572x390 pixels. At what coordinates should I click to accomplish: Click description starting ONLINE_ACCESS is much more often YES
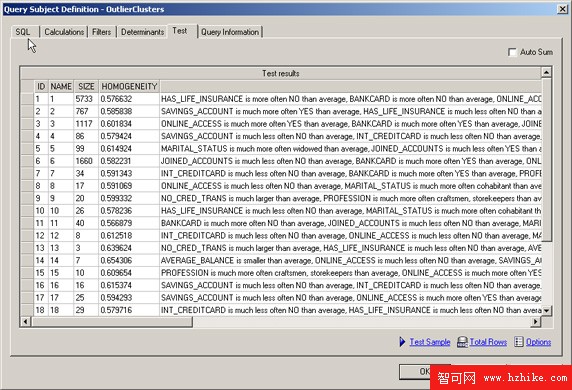click(x=351, y=124)
